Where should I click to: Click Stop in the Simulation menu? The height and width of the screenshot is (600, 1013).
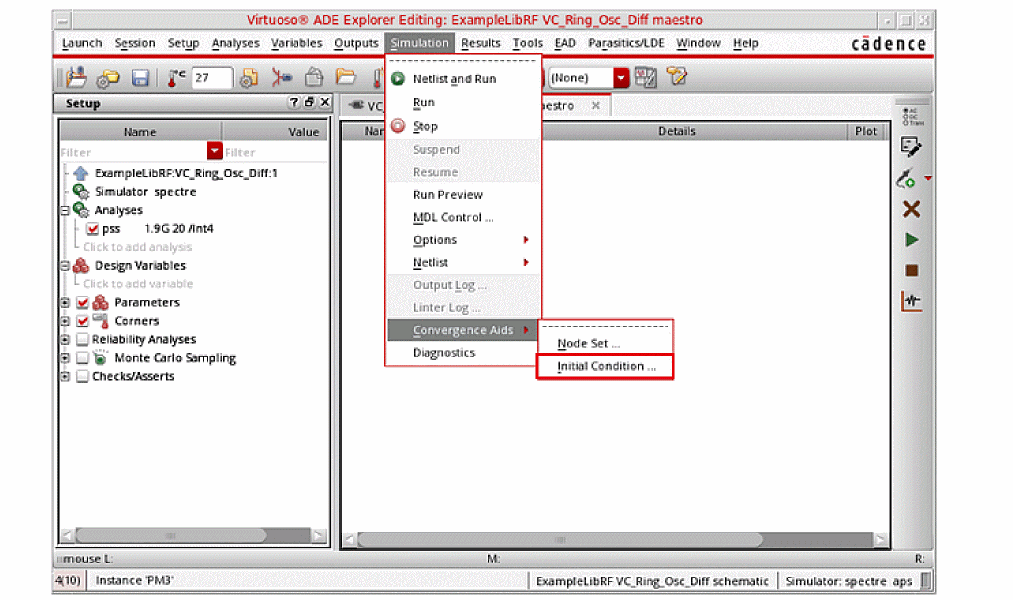[x=463, y=126]
